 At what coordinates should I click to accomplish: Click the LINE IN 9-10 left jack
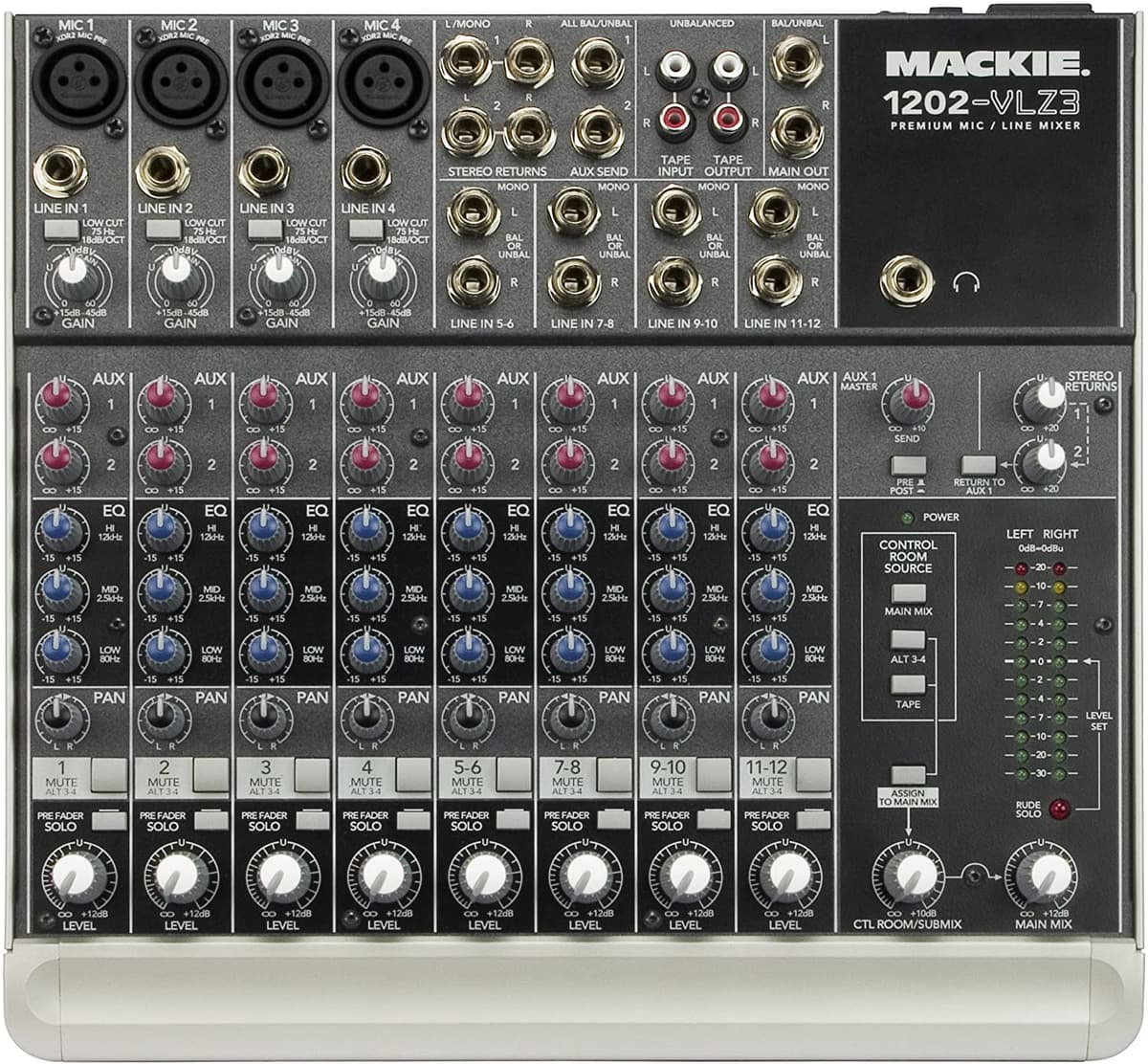[x=675, y=209]
